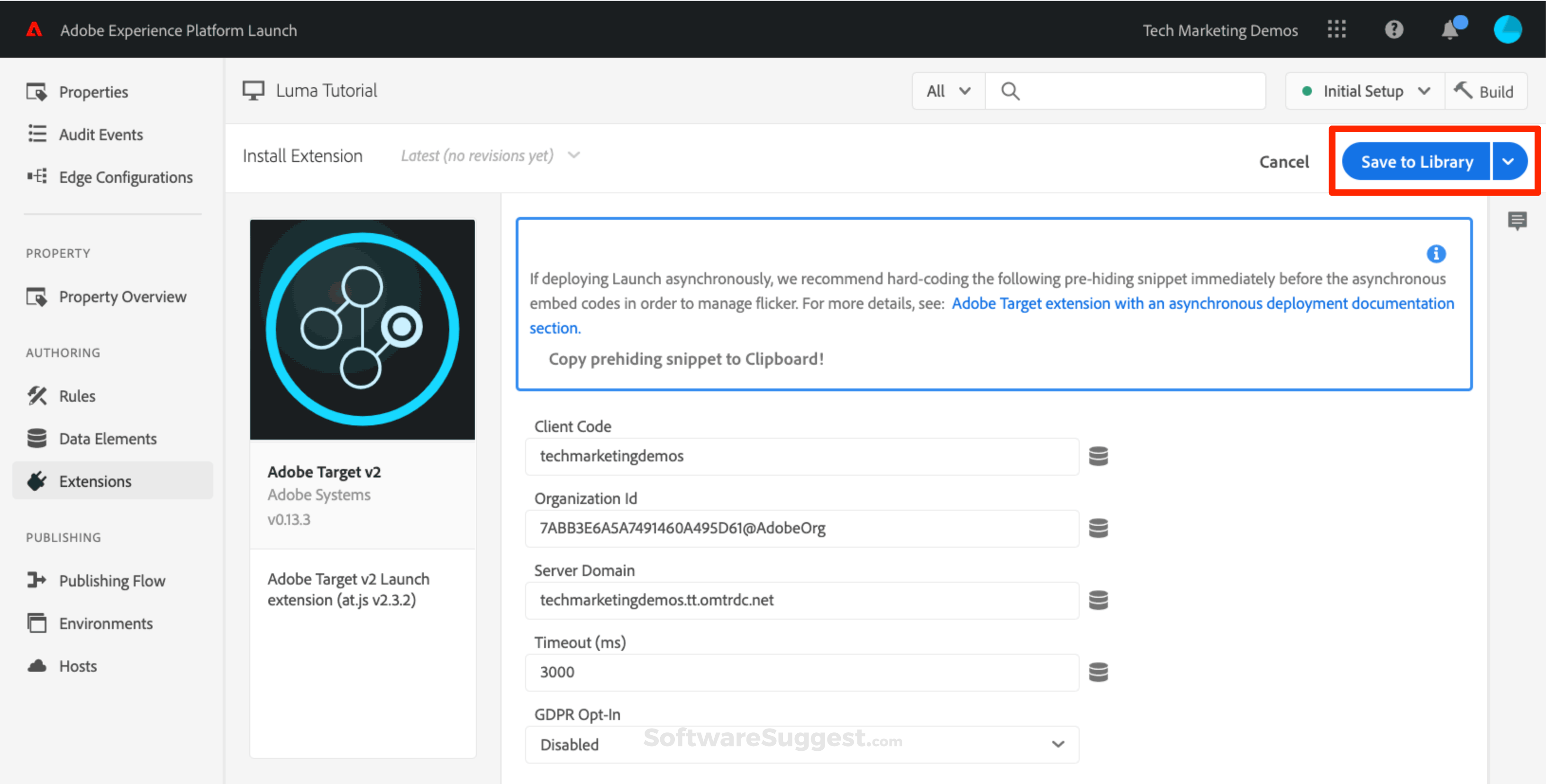Click the Extensions plug icon
This screenshot has width=1546, height=784.
(x=37, y=480)
